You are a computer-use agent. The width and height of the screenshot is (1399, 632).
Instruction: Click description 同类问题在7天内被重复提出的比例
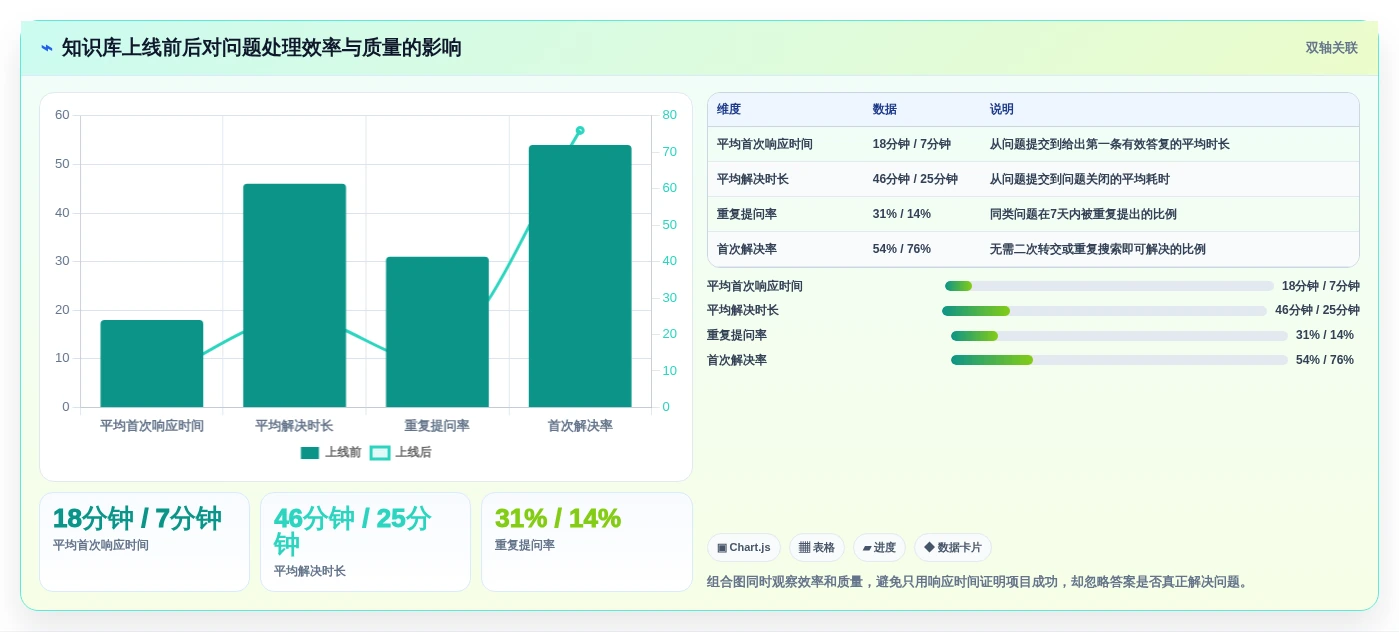coord(1083,214)
